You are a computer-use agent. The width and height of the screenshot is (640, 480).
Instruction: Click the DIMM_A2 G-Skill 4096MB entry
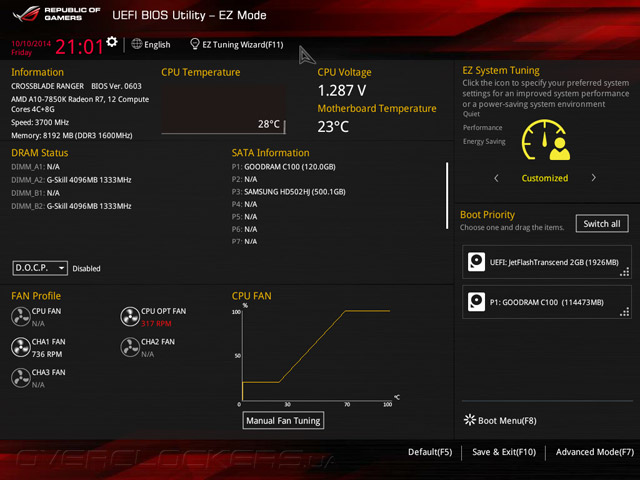click(x=71, y=180)
